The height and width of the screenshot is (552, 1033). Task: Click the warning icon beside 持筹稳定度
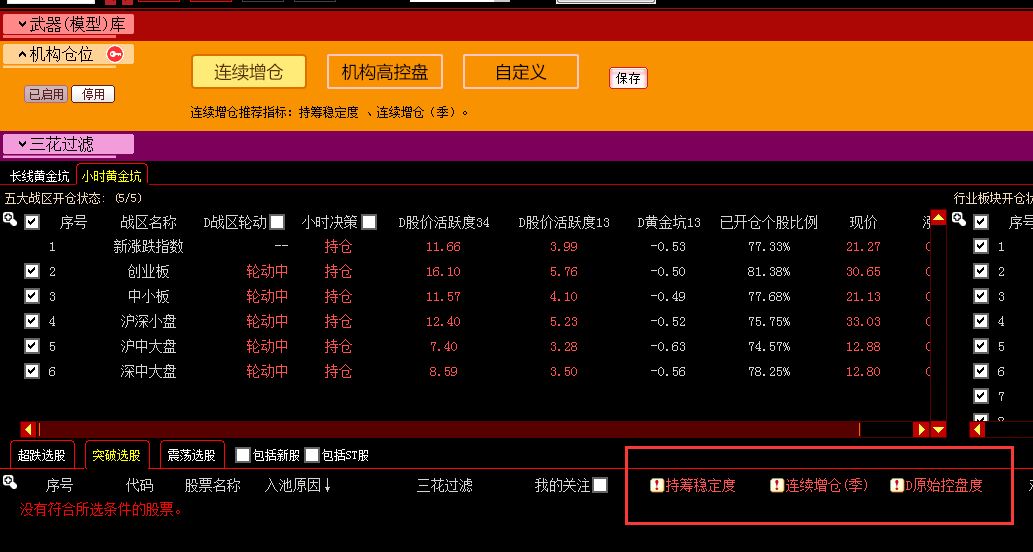pos(657,486)
